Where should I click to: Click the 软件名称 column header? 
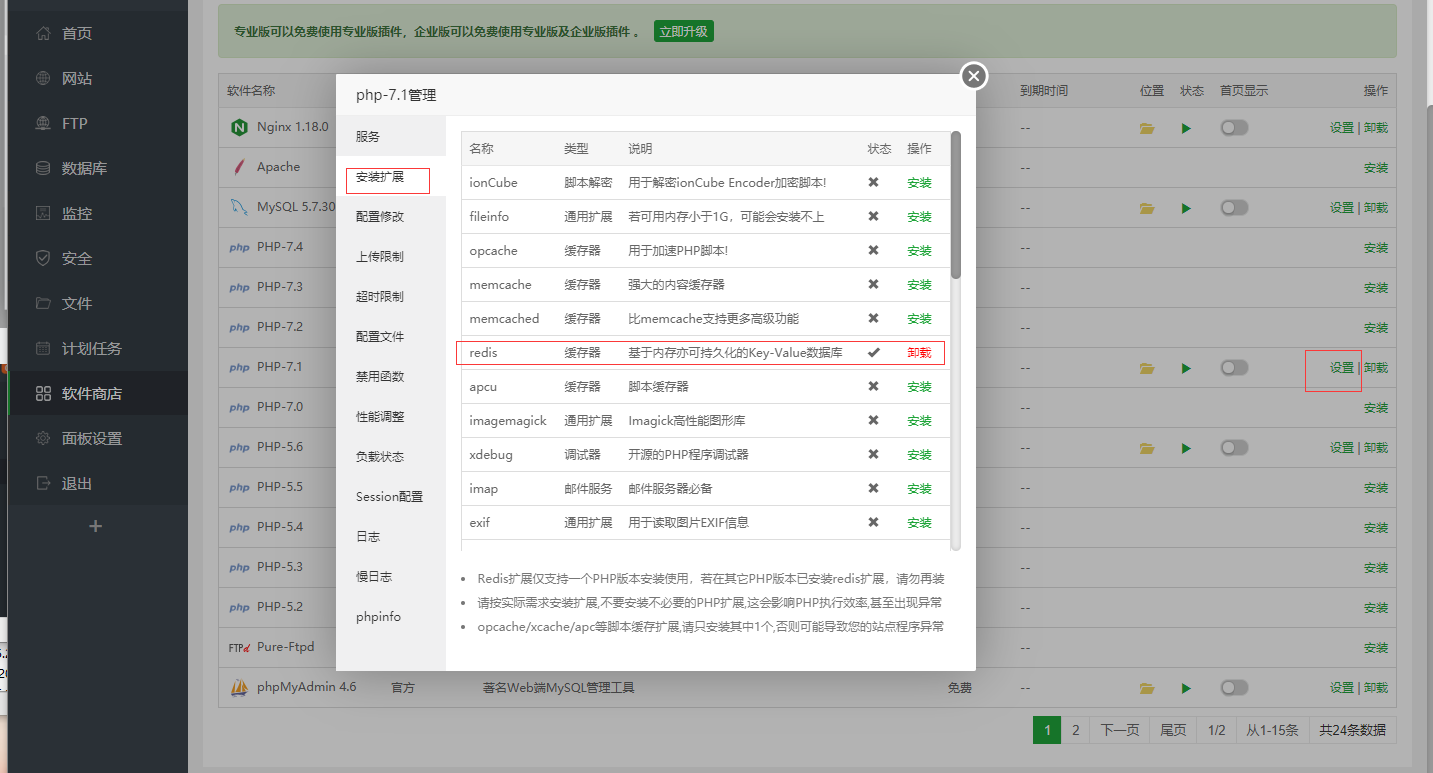click(251, 91)
